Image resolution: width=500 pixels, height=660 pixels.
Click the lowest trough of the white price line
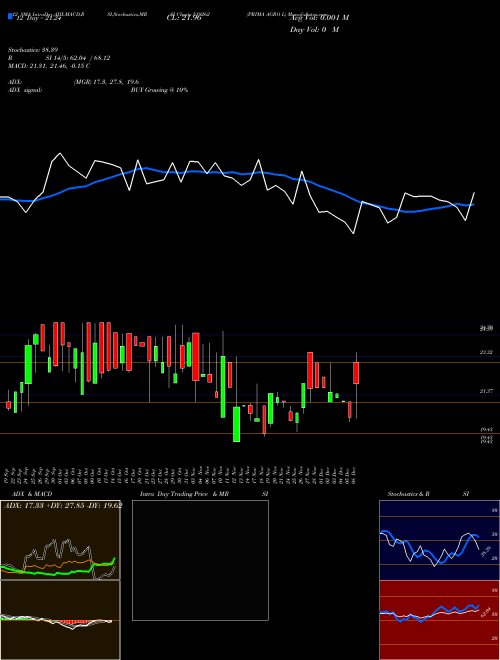click(354, 233)
